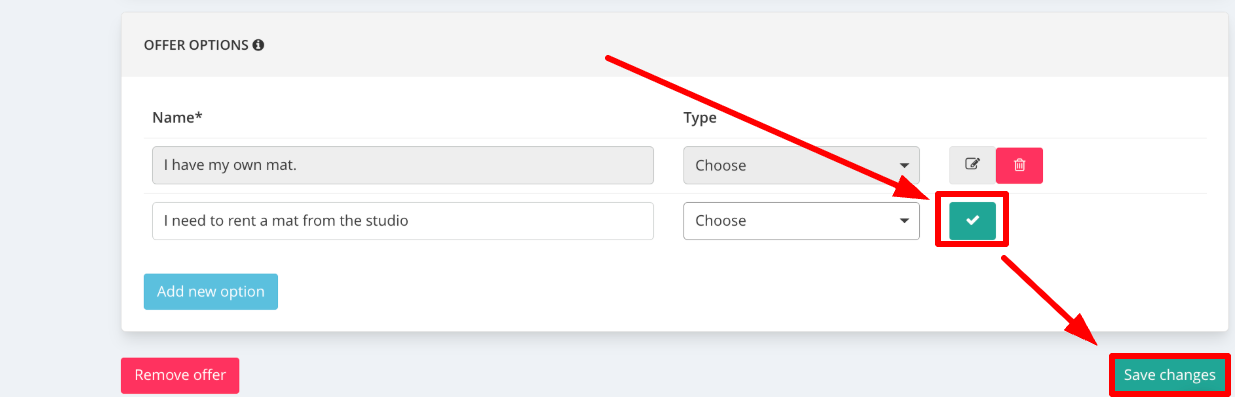
Task: Click the Name* column label
Action: coord(177,117)
